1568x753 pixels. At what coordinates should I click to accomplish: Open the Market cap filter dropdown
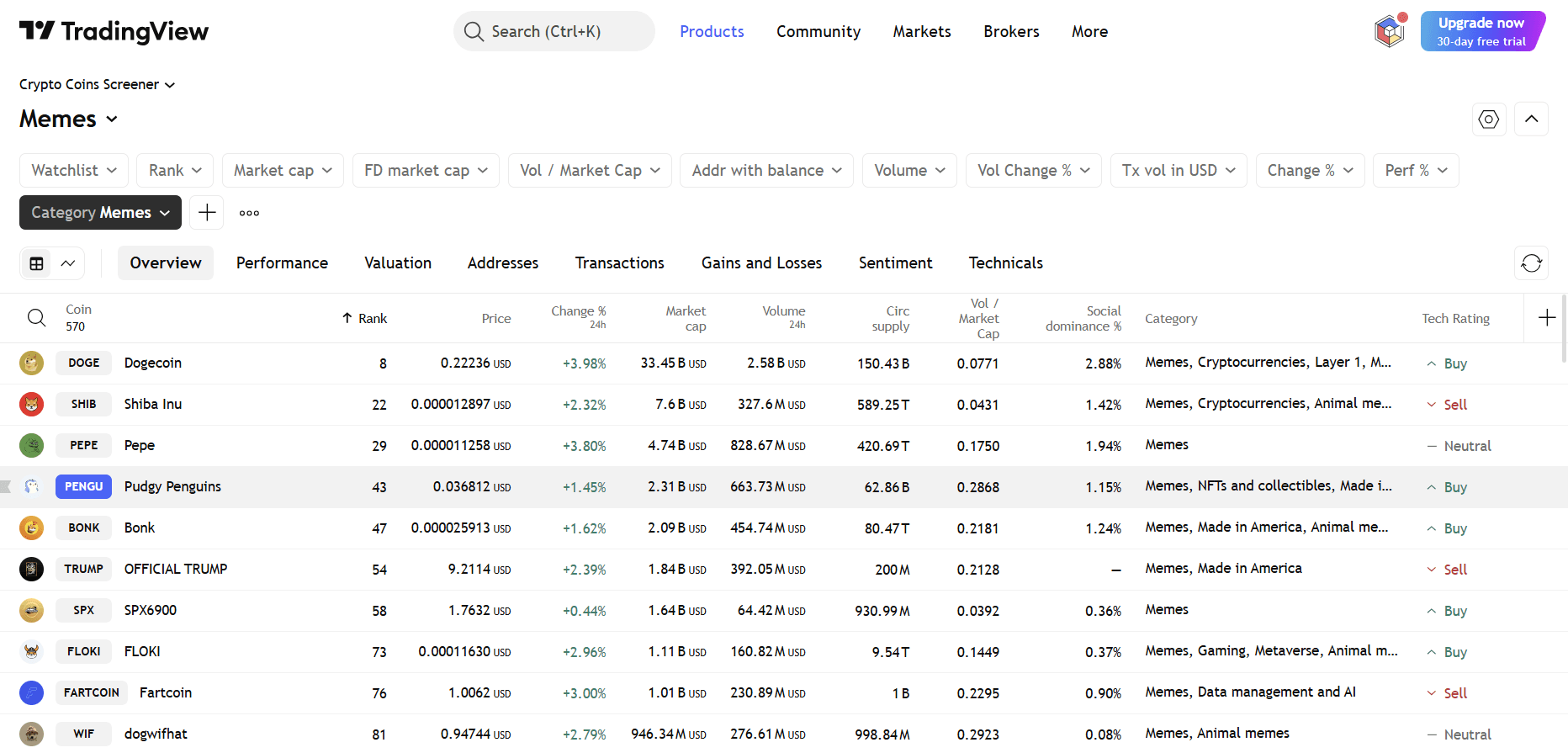pyautogui.click(x=283, y=171)
